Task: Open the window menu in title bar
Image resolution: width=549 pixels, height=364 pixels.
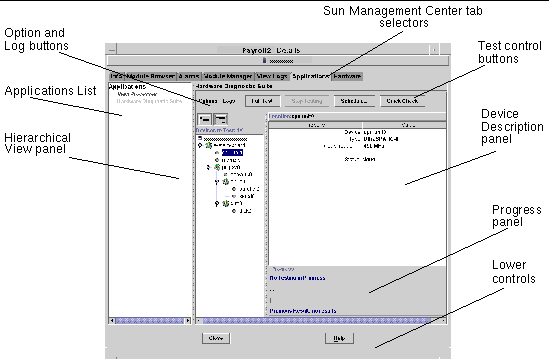Action: [112, 50]
